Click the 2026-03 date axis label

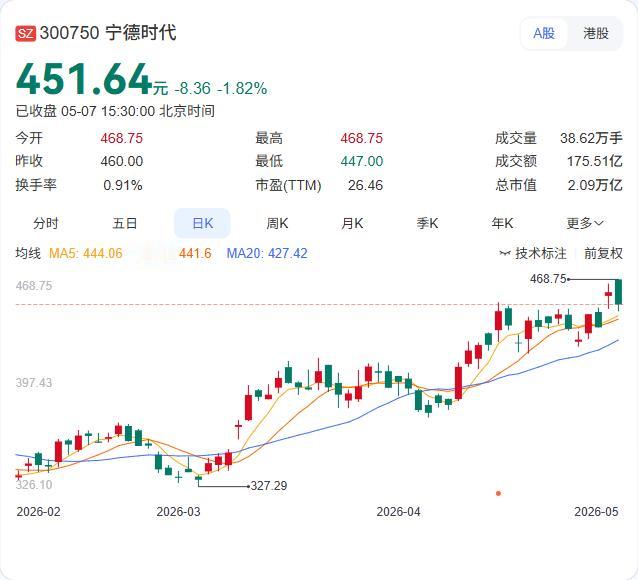click(178, 512)
